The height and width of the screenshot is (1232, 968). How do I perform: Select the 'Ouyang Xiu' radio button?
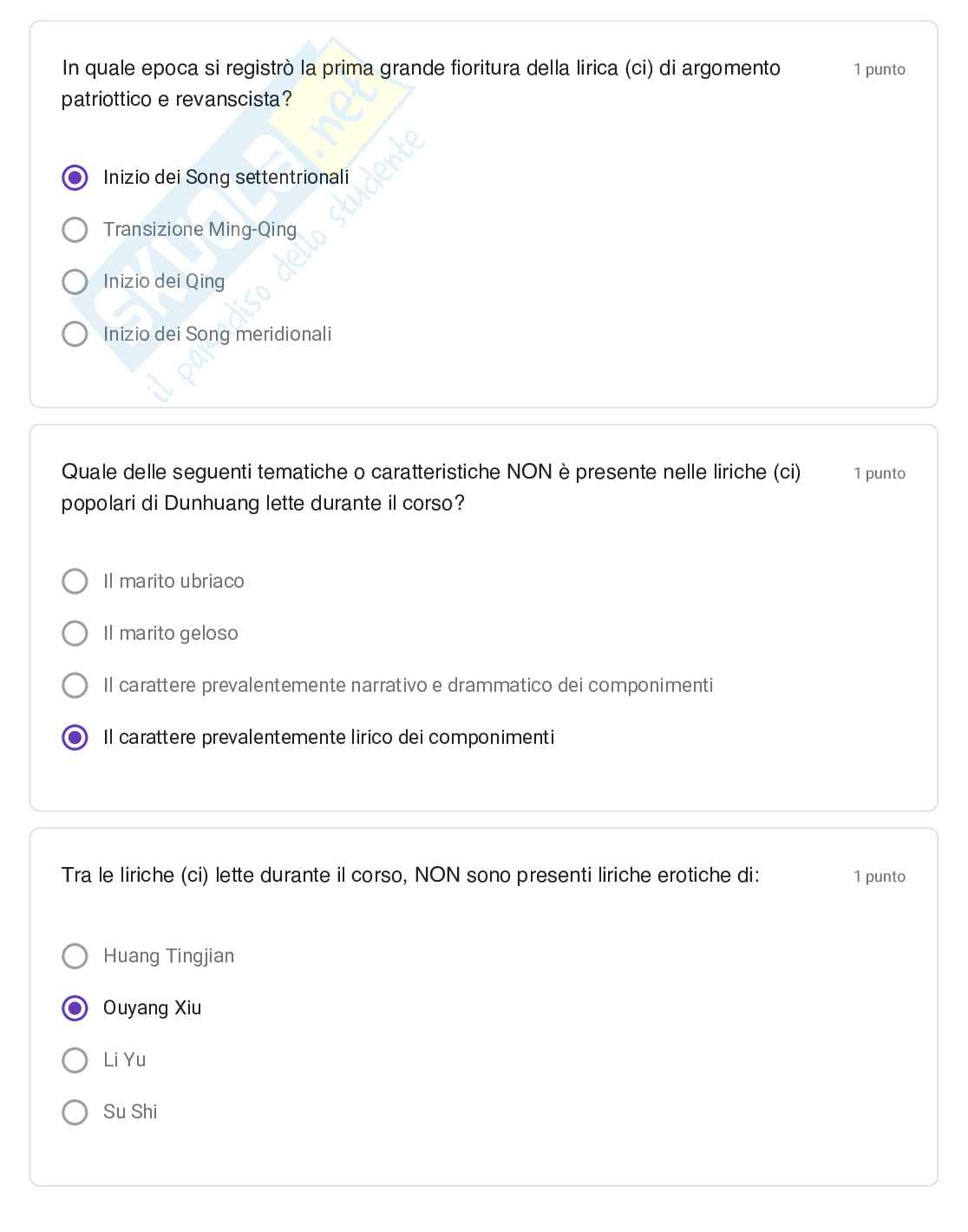75,1007
